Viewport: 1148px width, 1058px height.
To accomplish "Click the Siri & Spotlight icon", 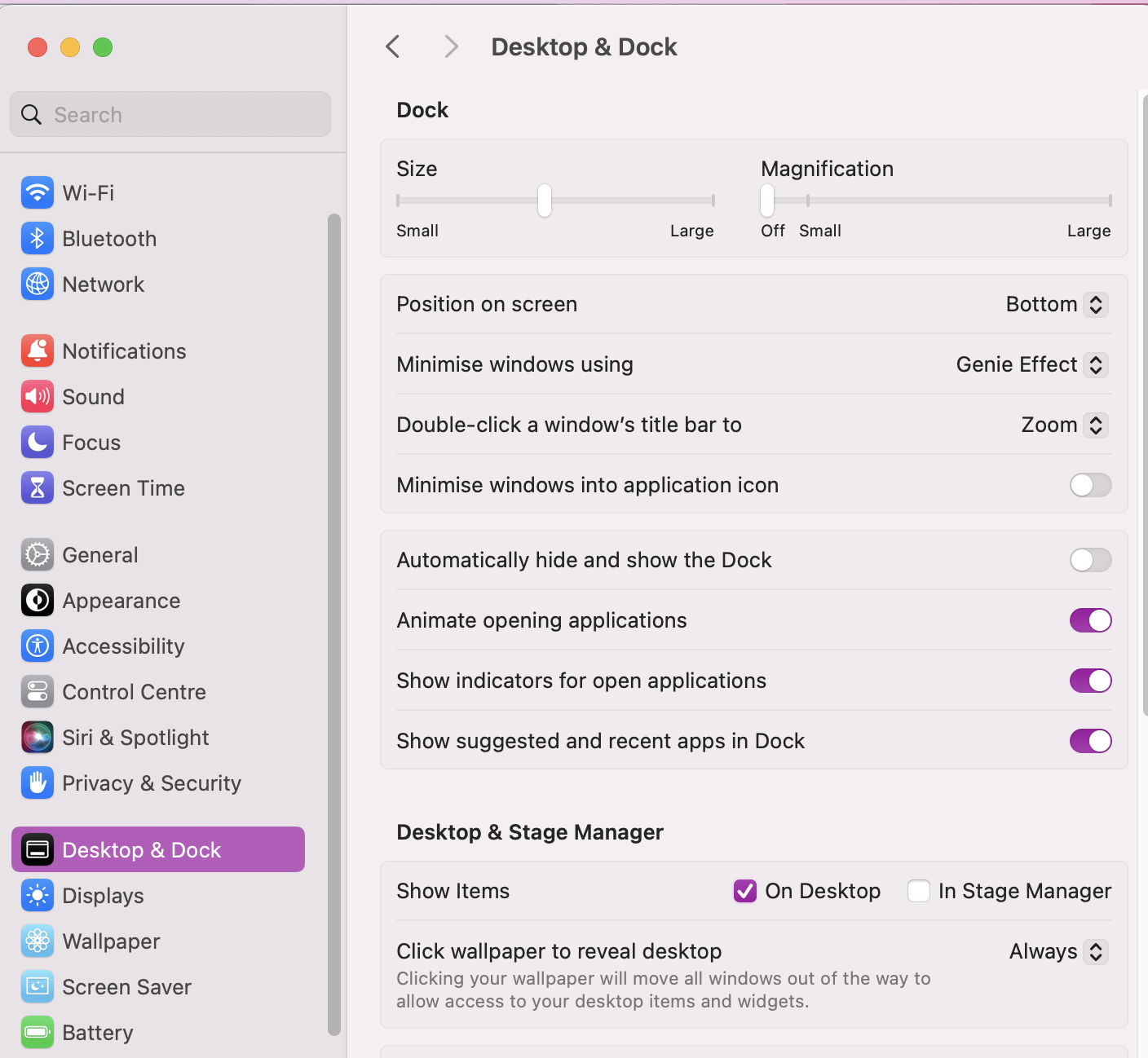I will click(x=37, y=737).
